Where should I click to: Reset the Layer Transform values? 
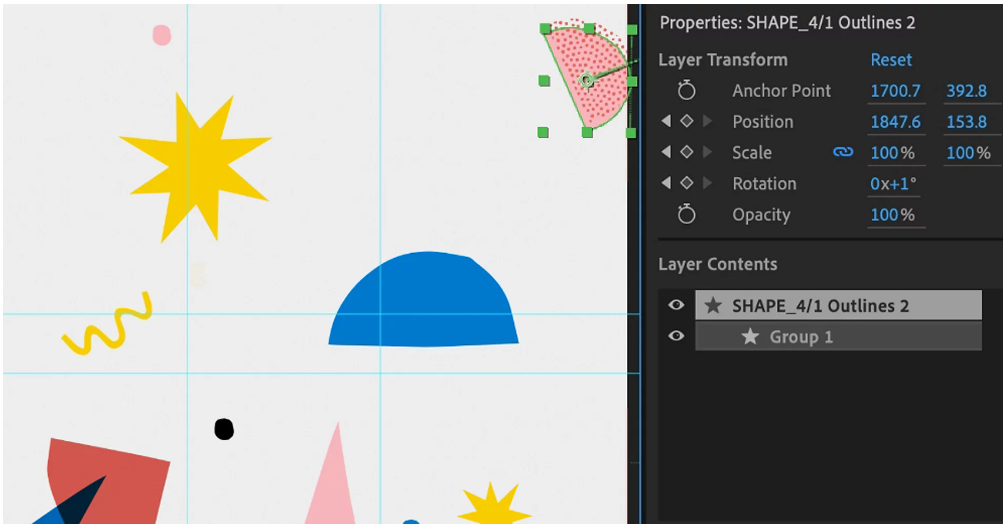[x=890, y=60]
